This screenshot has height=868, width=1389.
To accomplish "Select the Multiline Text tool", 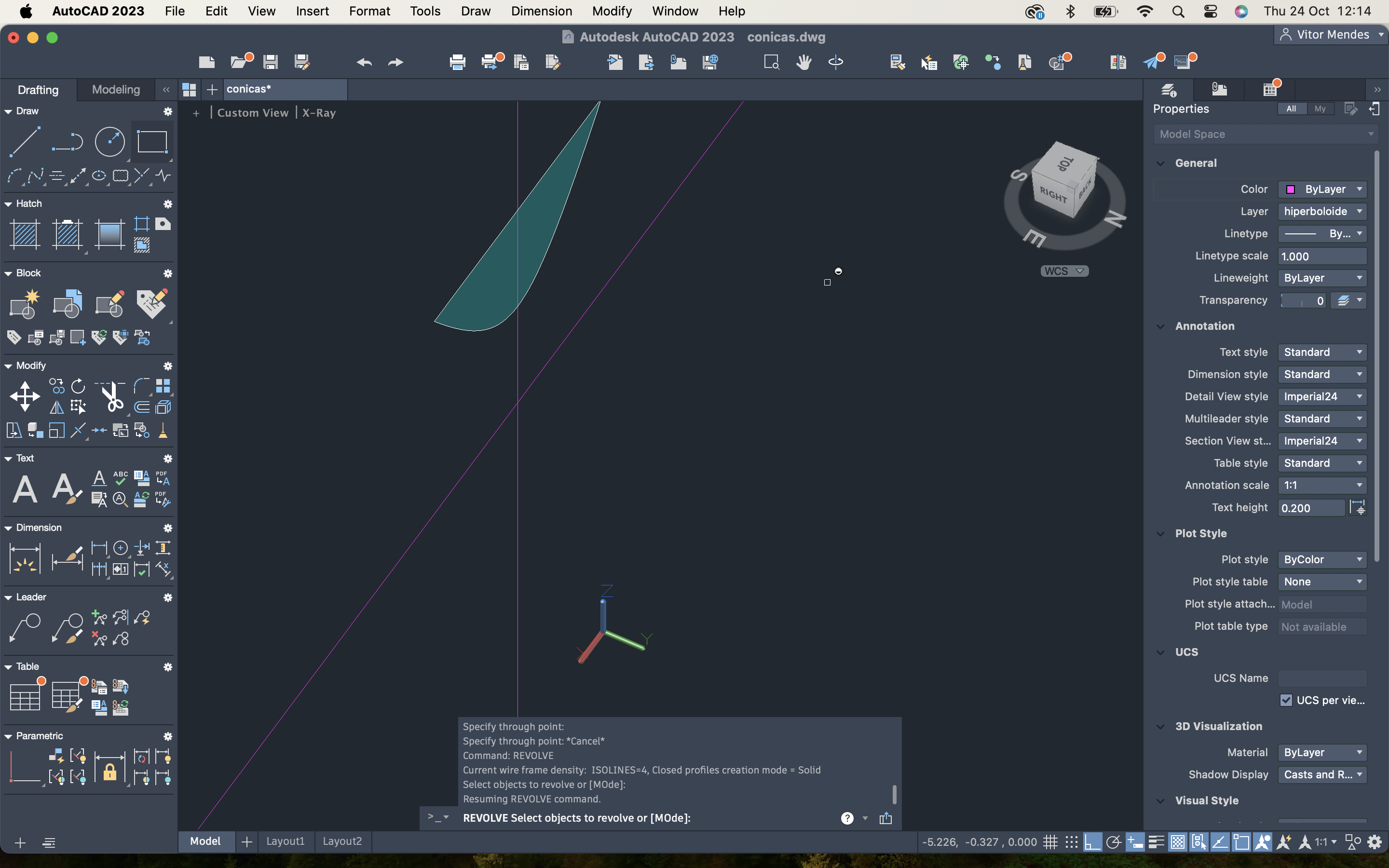I will (25, 488).
